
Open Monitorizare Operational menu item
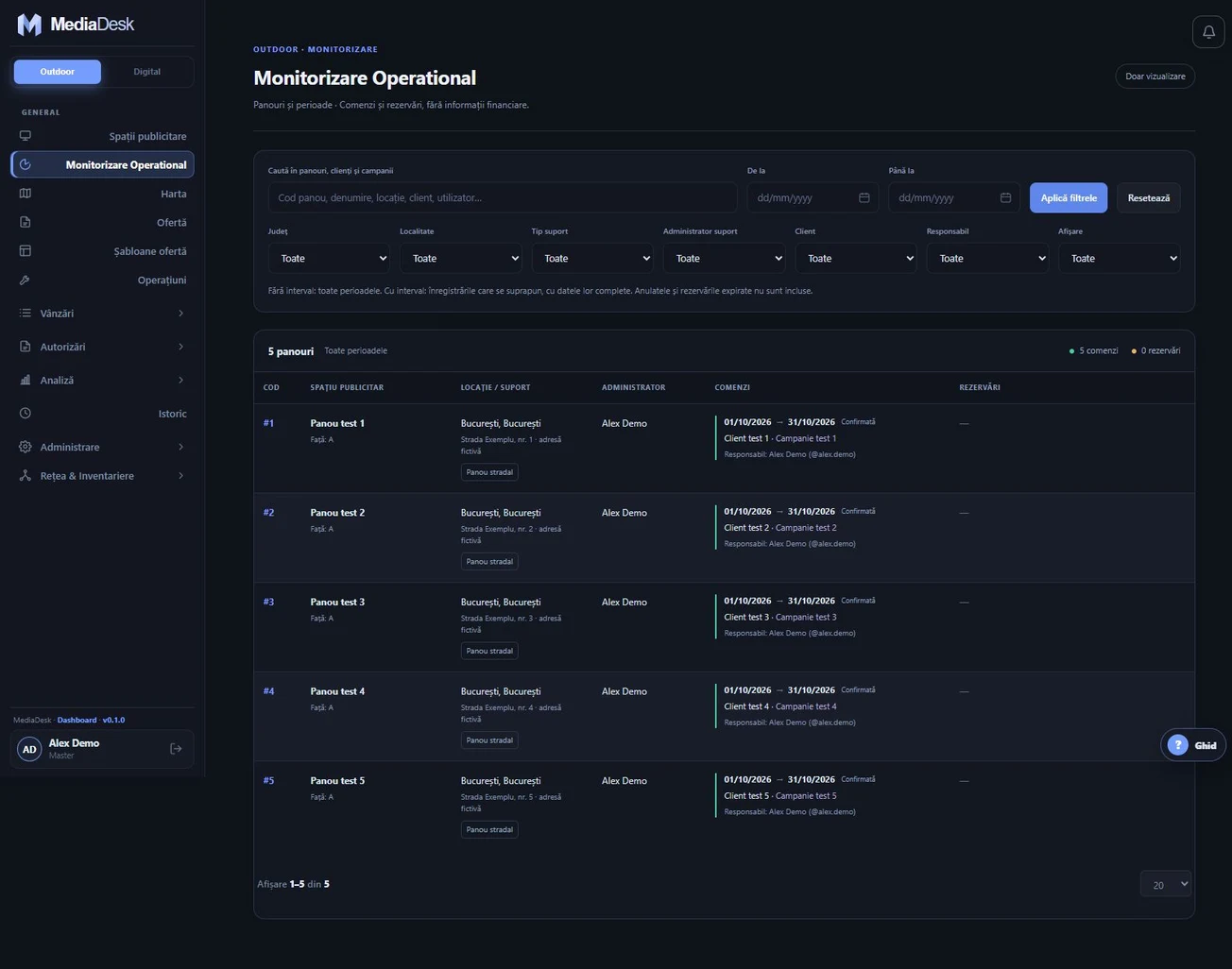click(102, 164)
